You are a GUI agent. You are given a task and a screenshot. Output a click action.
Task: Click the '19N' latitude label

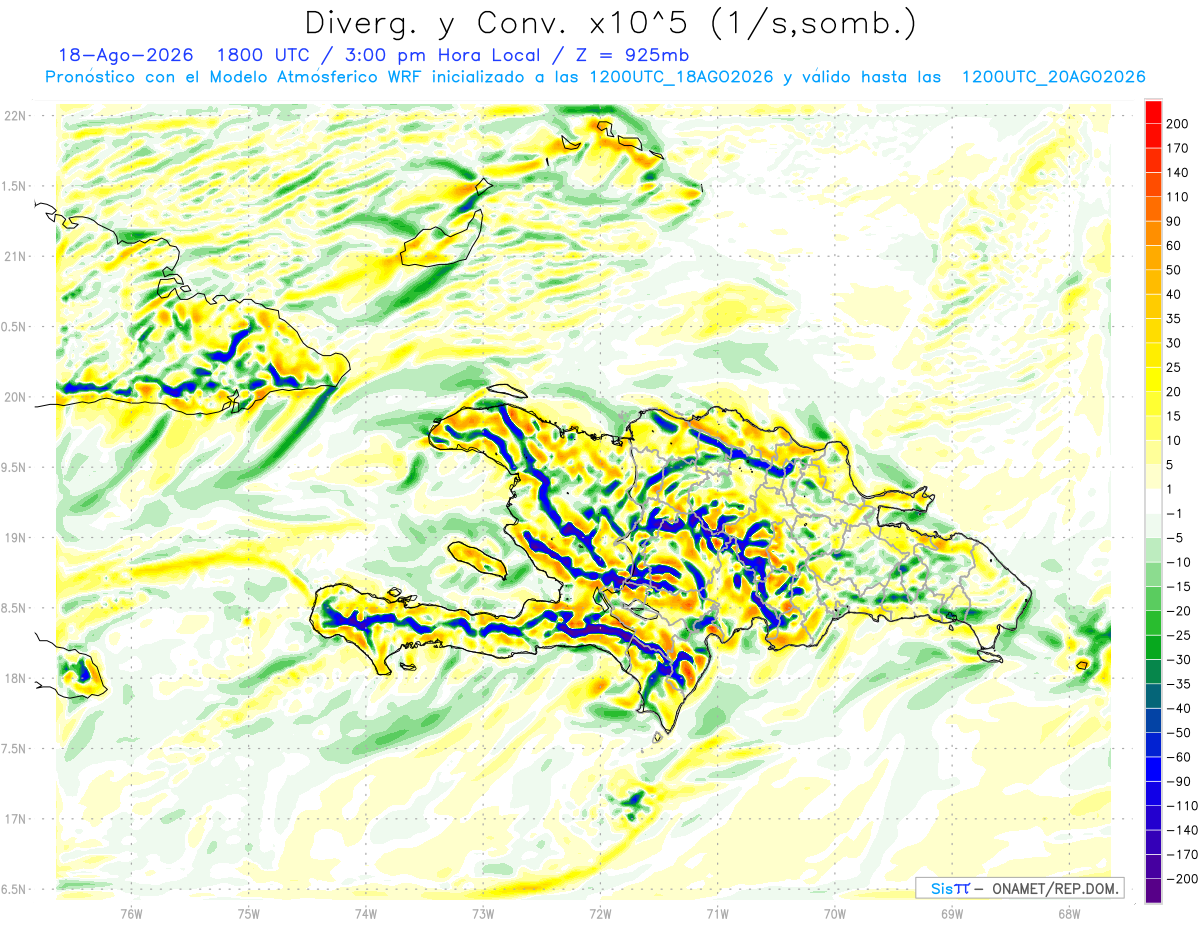(x=16, y=538)
